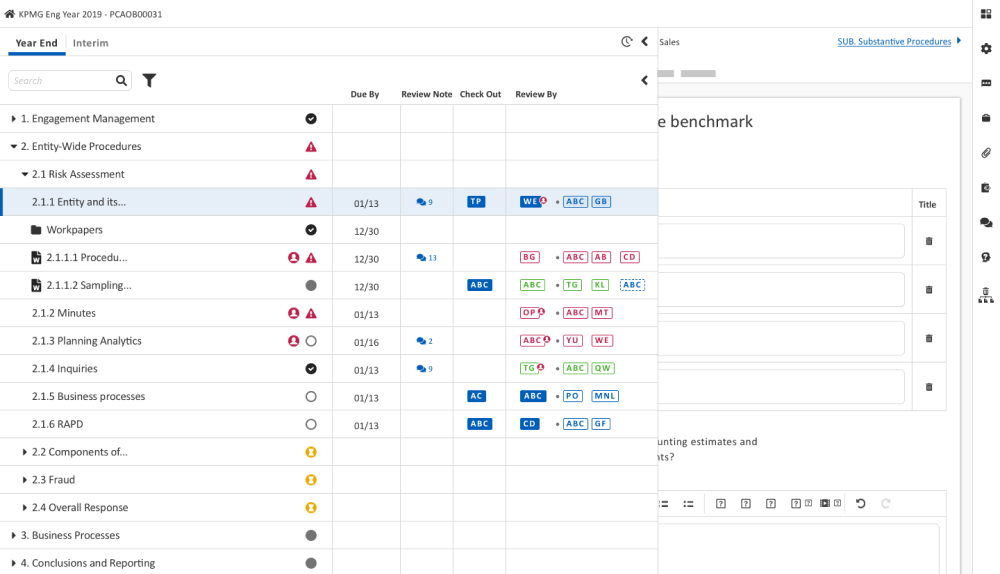1000x574 pixels.
Task: Toggle the 2.1.6 RAPD status circle
Action: 311,424
